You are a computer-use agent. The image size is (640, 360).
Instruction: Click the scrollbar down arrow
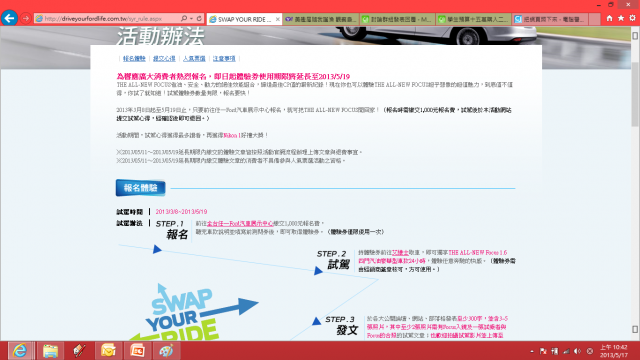click(x=635, y=329)
